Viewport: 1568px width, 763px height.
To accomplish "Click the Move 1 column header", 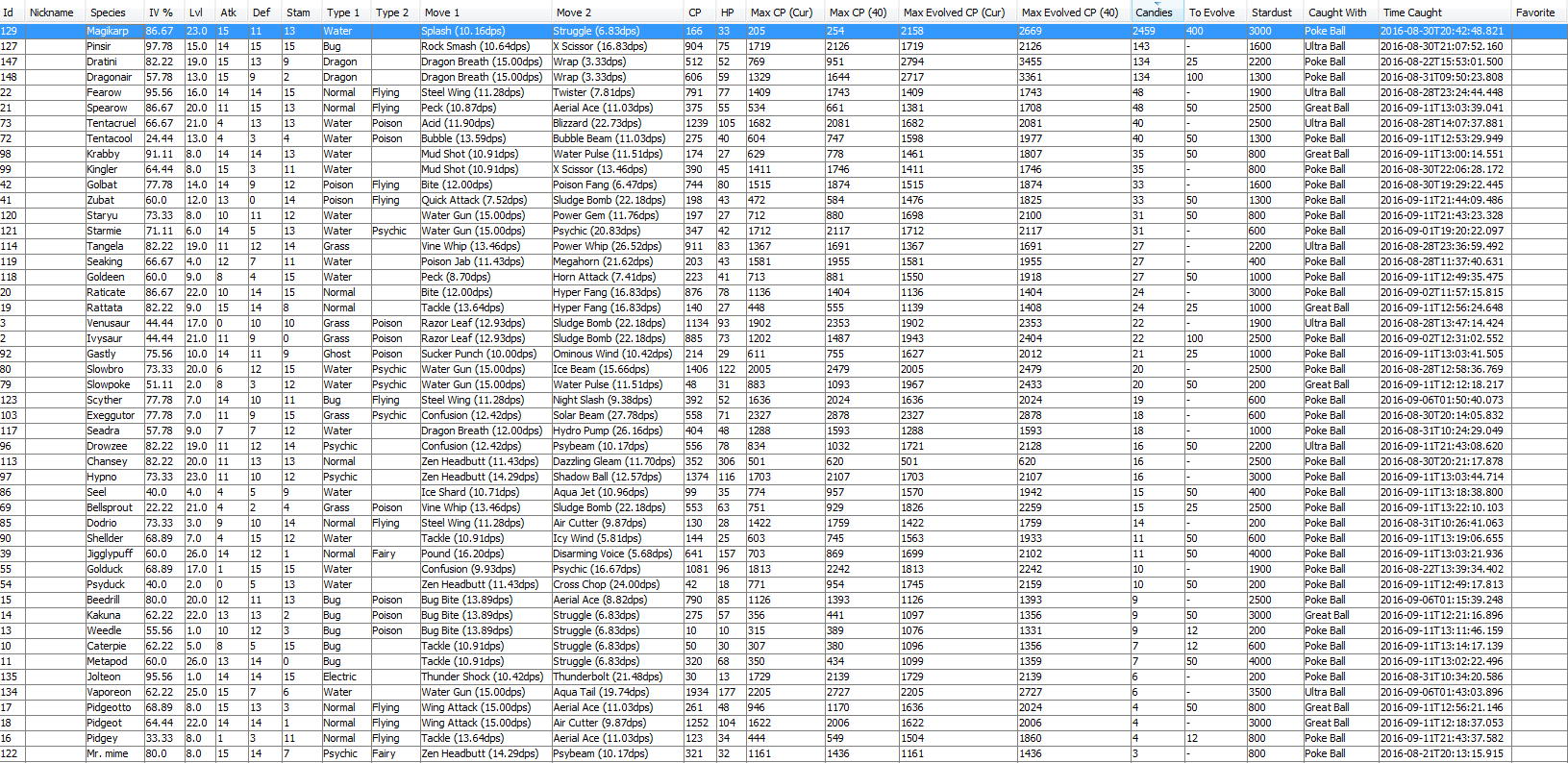I will coord(485,12).
